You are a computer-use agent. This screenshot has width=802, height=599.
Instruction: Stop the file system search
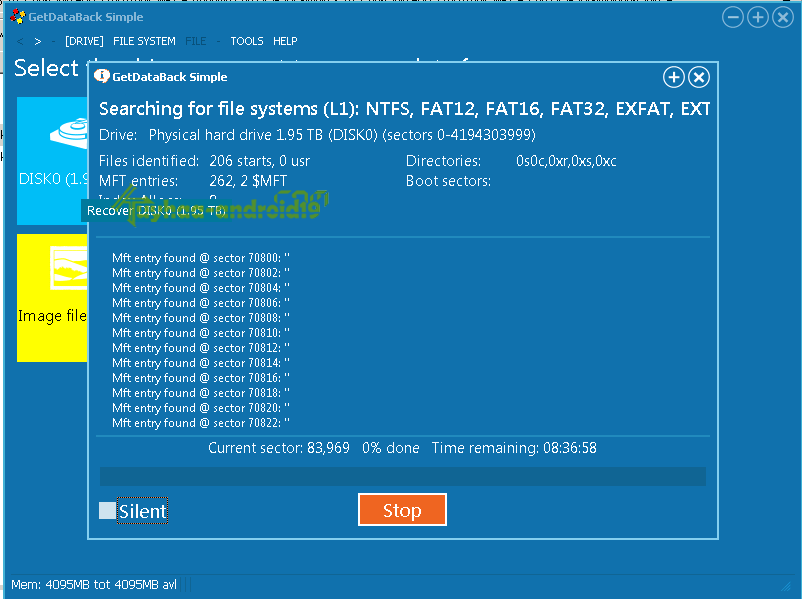pos(402,509)
